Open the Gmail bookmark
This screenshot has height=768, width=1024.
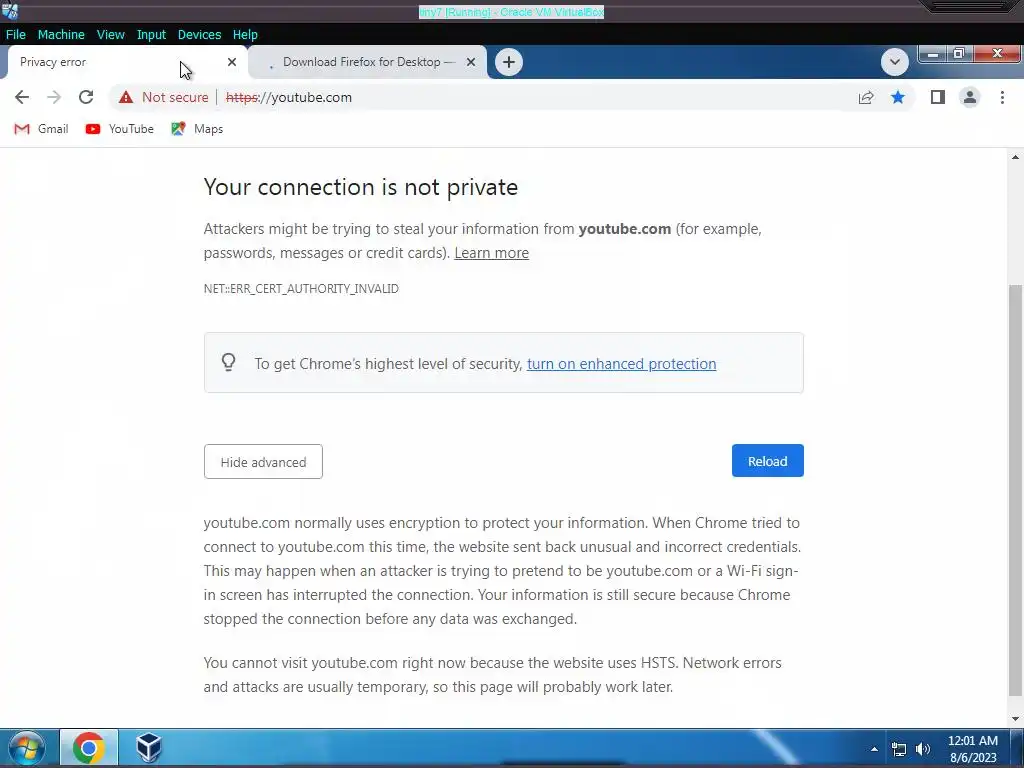coord(41,129)
